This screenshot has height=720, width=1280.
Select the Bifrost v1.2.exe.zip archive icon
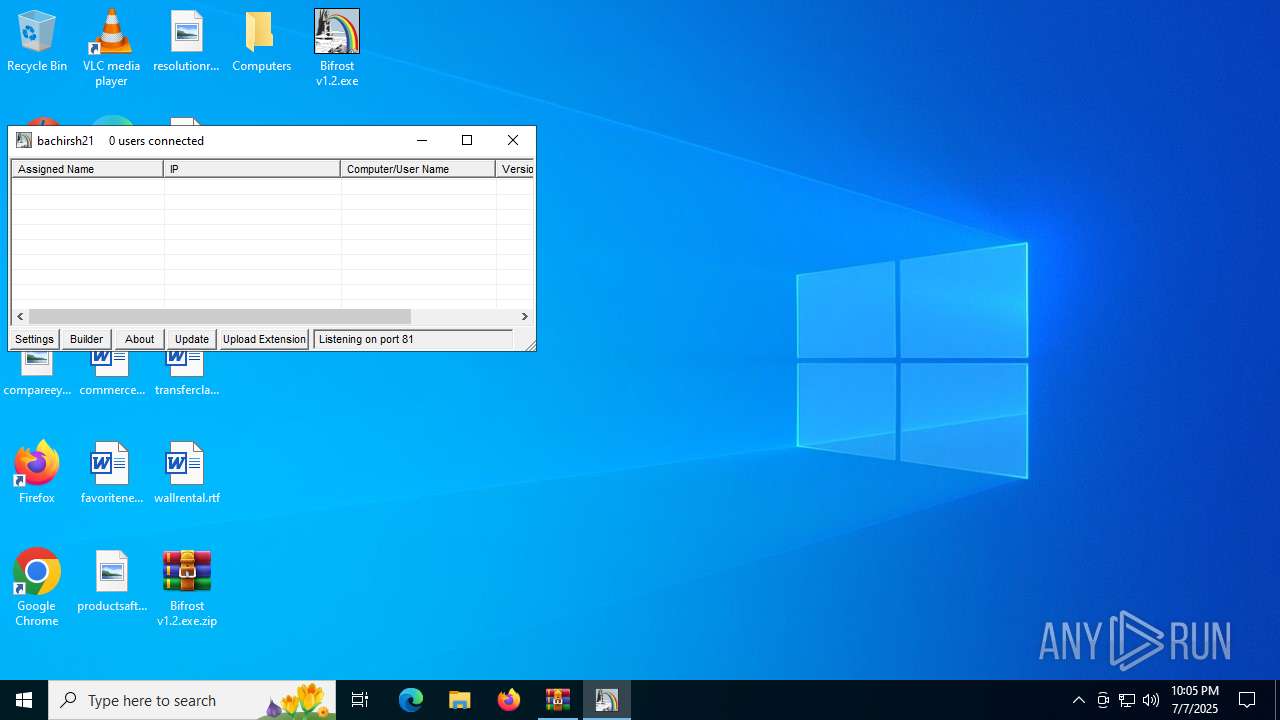click(x=187, y=588)
